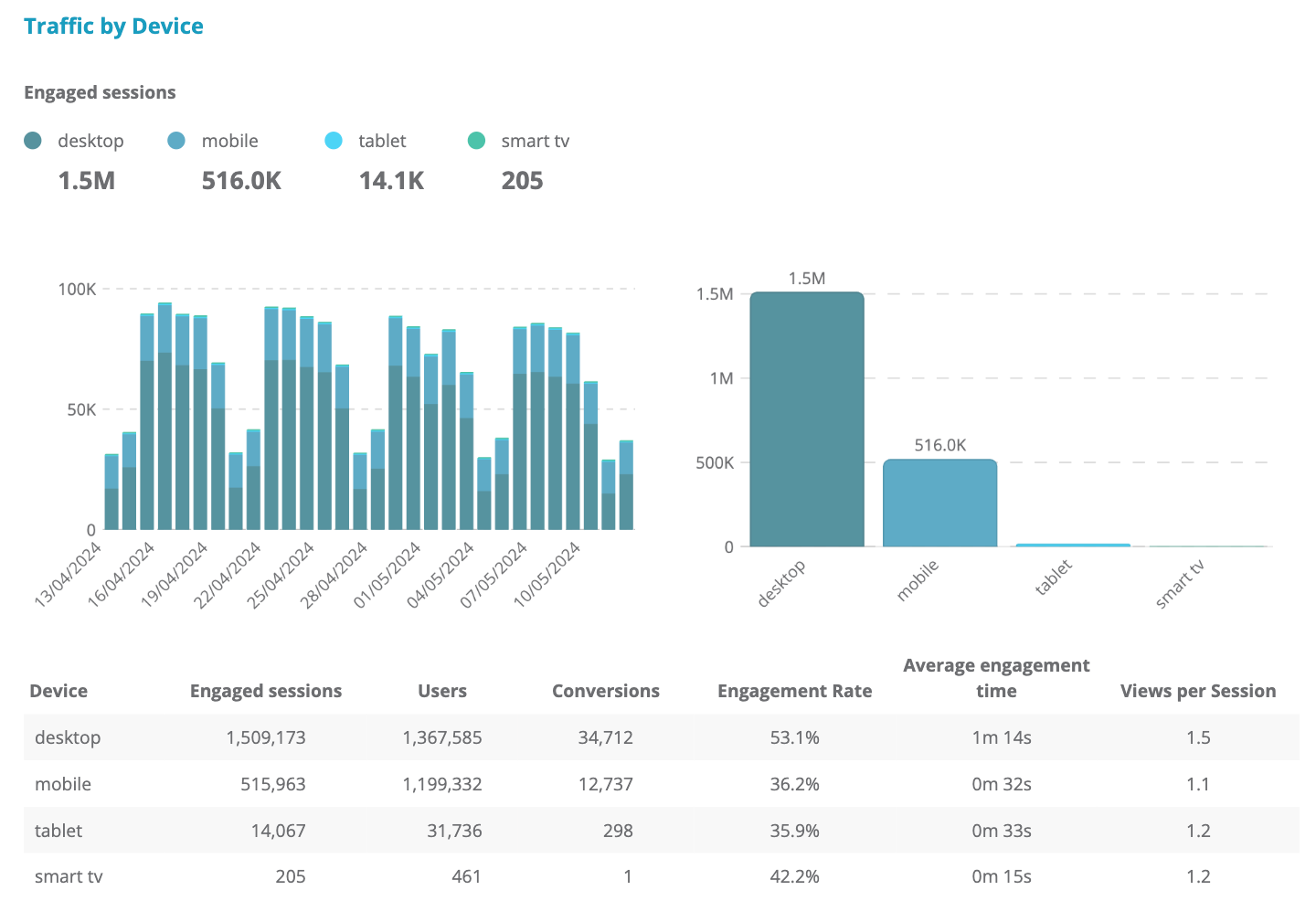This screenshot has width=1316, height=901.
Task: Click the 35.9% engagement rate cell
Action: coord(795,831)
